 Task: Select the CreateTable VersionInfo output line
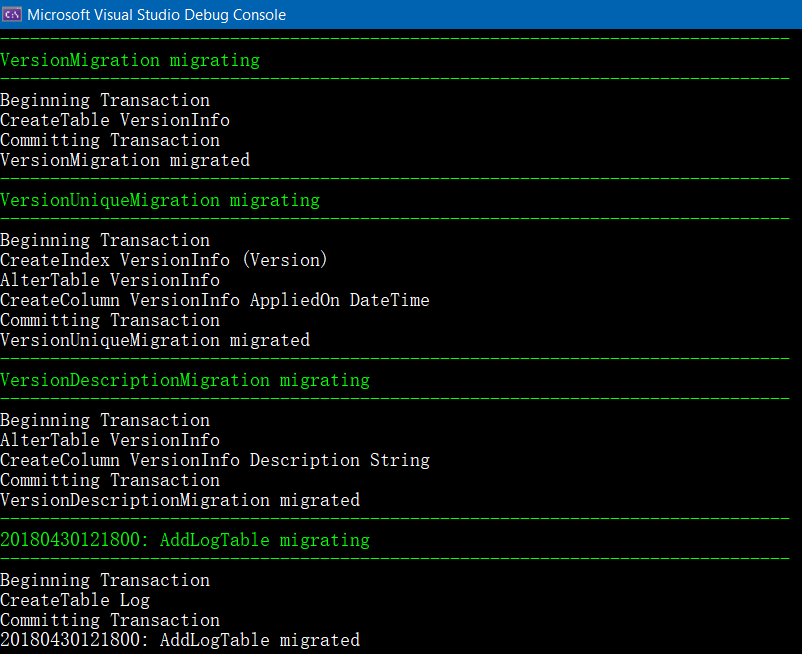click(x=115, y=120)
